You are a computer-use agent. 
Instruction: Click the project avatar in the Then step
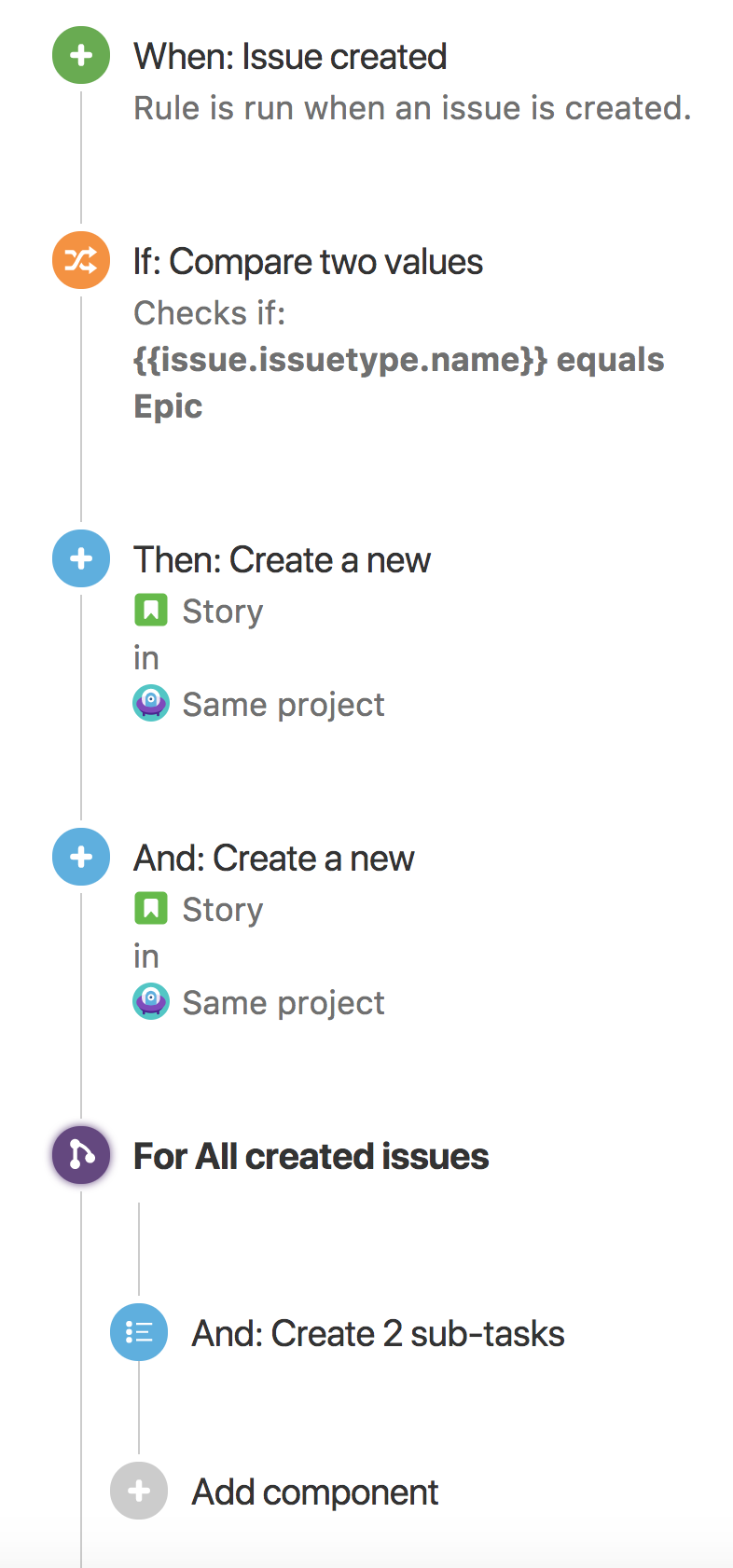coord(151,704)
